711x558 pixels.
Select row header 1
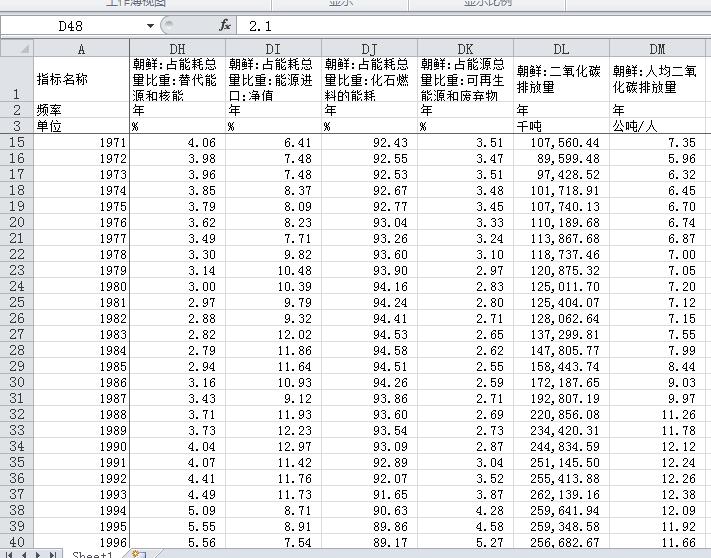click(x=17, y=79)
